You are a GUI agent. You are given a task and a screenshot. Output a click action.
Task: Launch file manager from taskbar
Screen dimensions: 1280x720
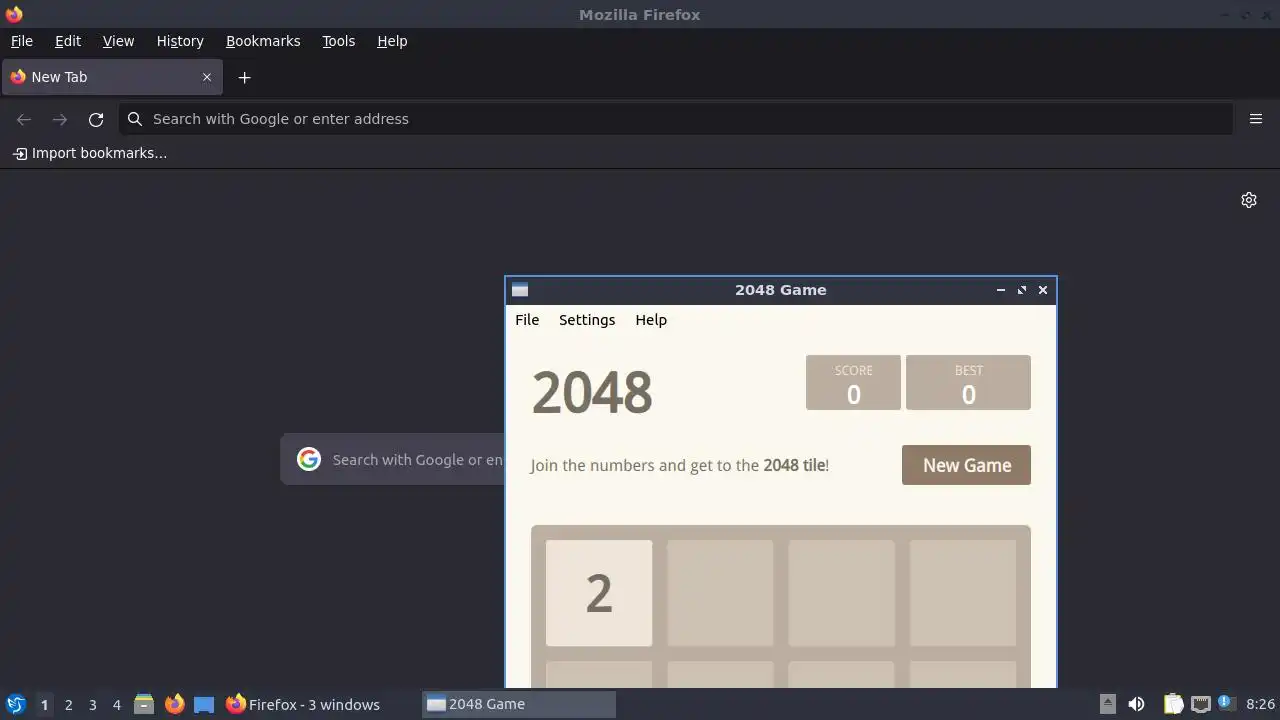click(x=144, y=704)
